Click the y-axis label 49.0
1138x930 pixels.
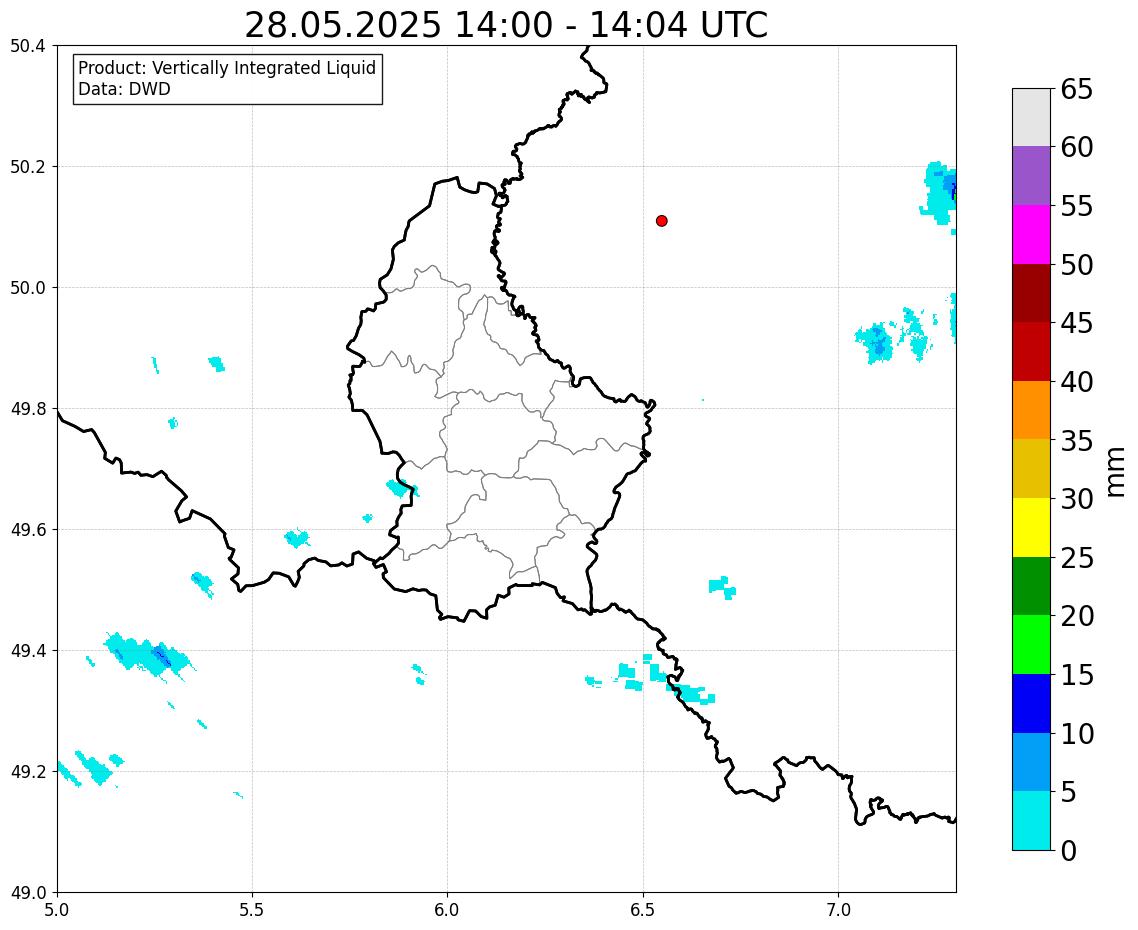28,892
